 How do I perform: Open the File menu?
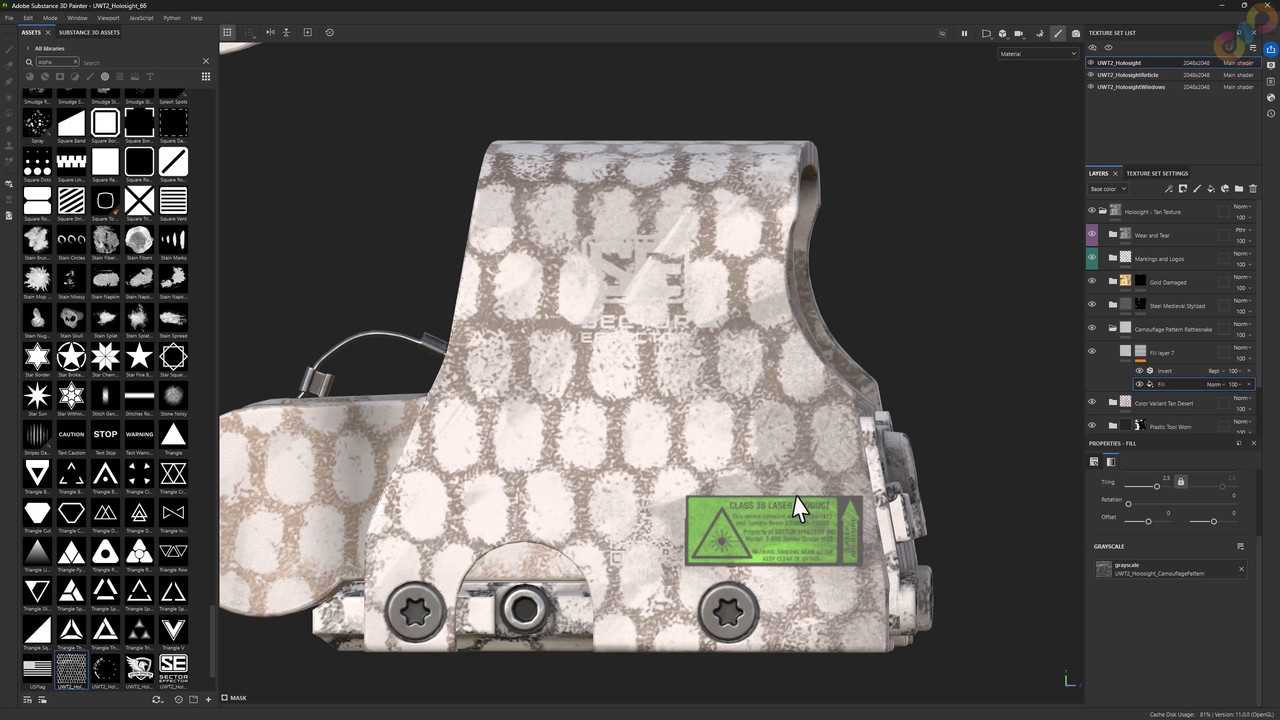9,18
